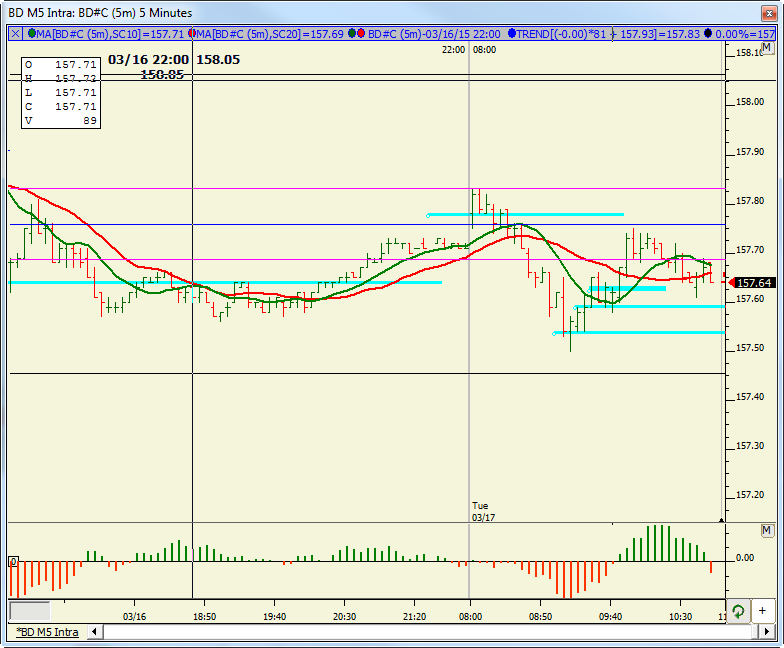The image size is (784, 648).
Task: Click the Tue 03/17 session date label
Action: [x=484, y=512]
